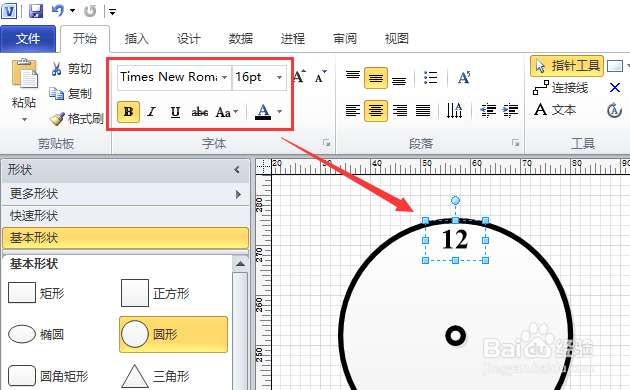This screenshot has height=390, width=630.
Task: Toggle Bold formatting
Action: (x=129, y=111)
